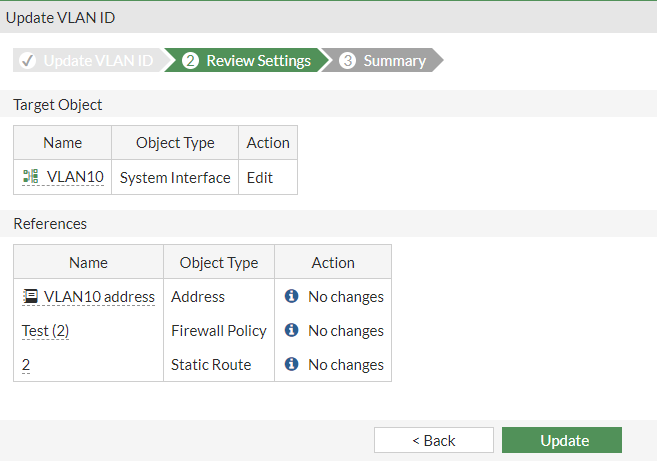Click the VLAN10 interface icon
Viewport: 657px width, 469px height.
pyautogui.click(x=30, y=177)
